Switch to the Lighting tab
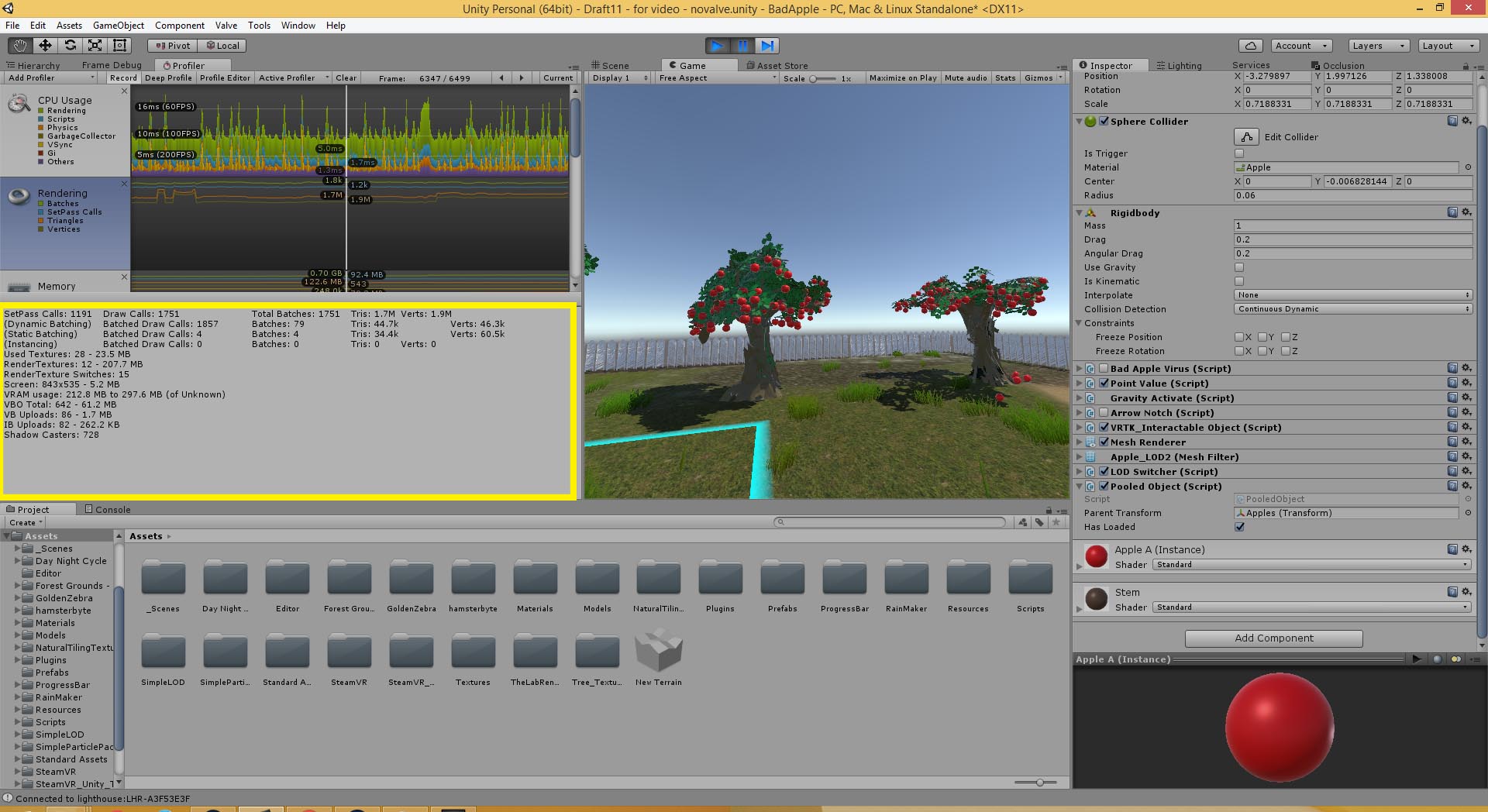This screenshot has width=1488, height=812. coord(1180,66)
